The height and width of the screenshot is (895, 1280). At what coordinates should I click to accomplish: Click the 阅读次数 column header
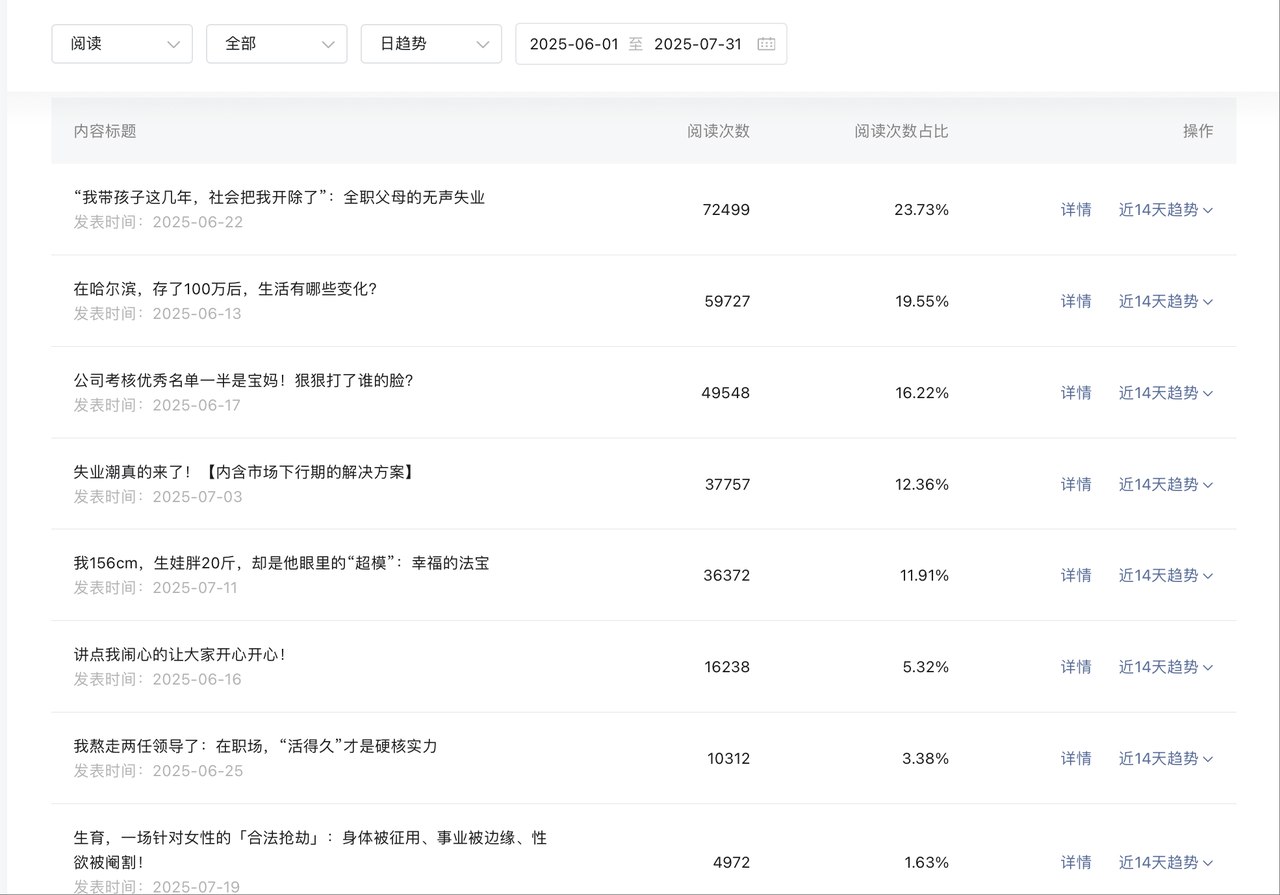(x=718, y=131)
